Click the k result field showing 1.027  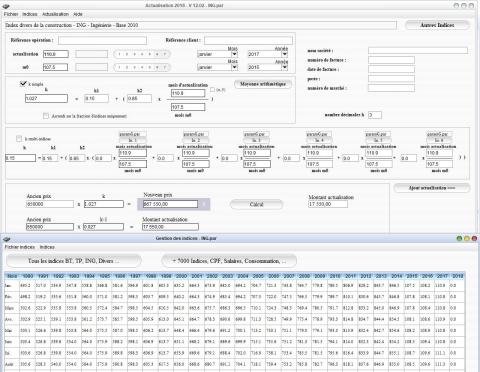point(46,98)
